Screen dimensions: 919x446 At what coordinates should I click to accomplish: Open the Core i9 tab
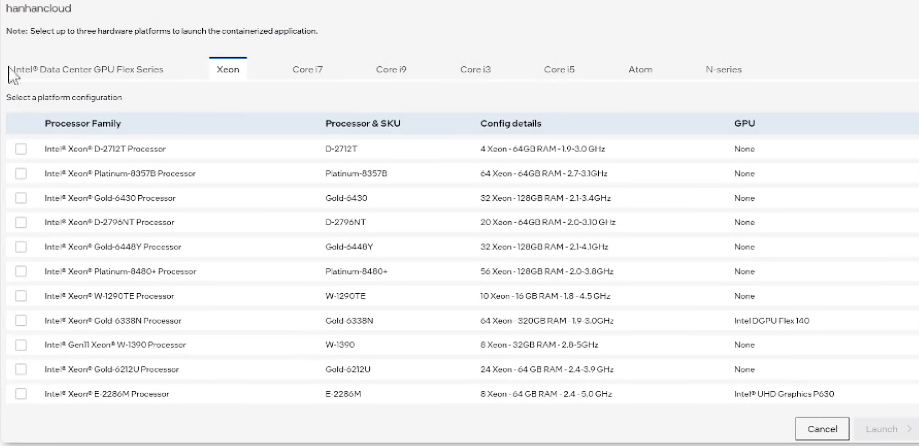click(391, 69)
